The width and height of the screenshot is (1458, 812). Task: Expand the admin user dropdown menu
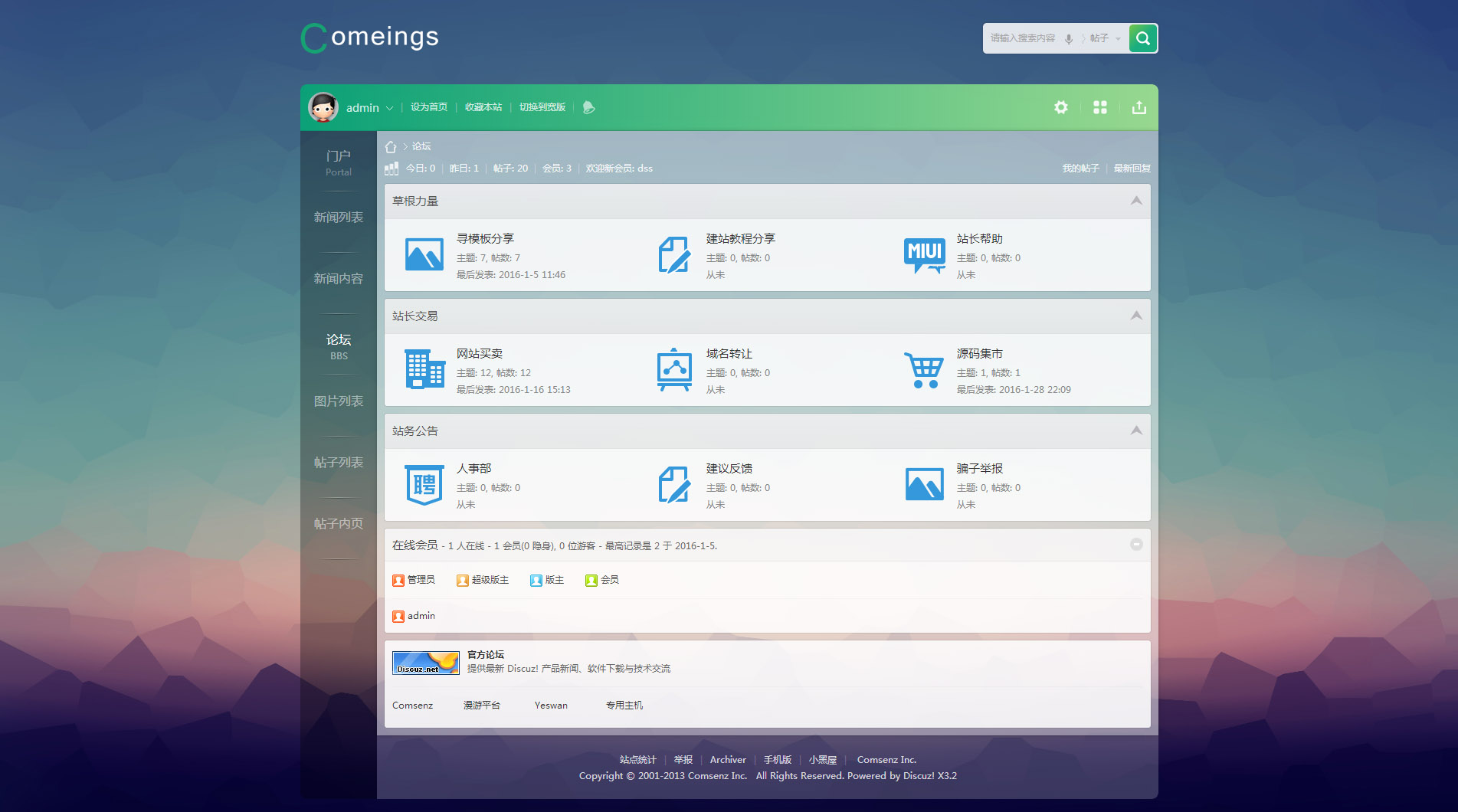389,108
